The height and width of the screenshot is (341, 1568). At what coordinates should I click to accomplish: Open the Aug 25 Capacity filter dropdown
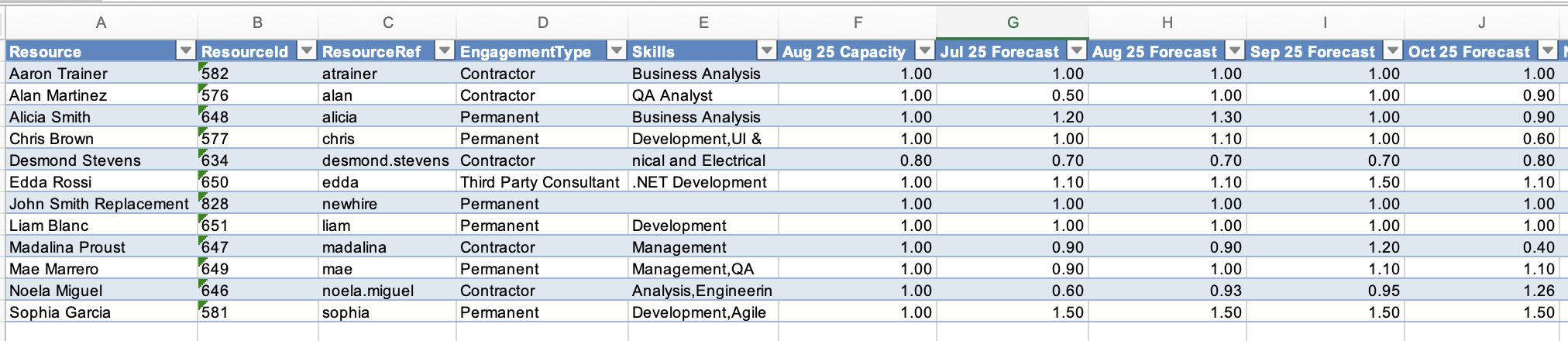[924, 51]
